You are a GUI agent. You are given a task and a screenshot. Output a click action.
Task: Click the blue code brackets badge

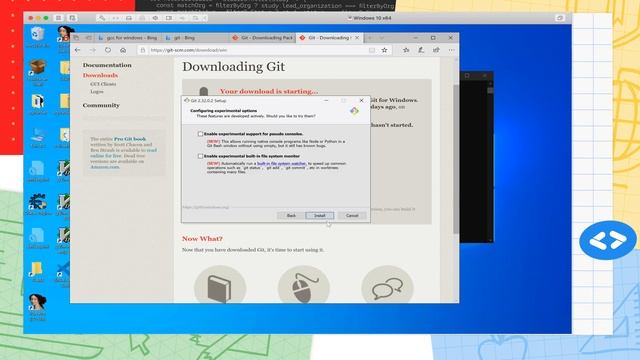pyautogui.click(x=608, y=240)
